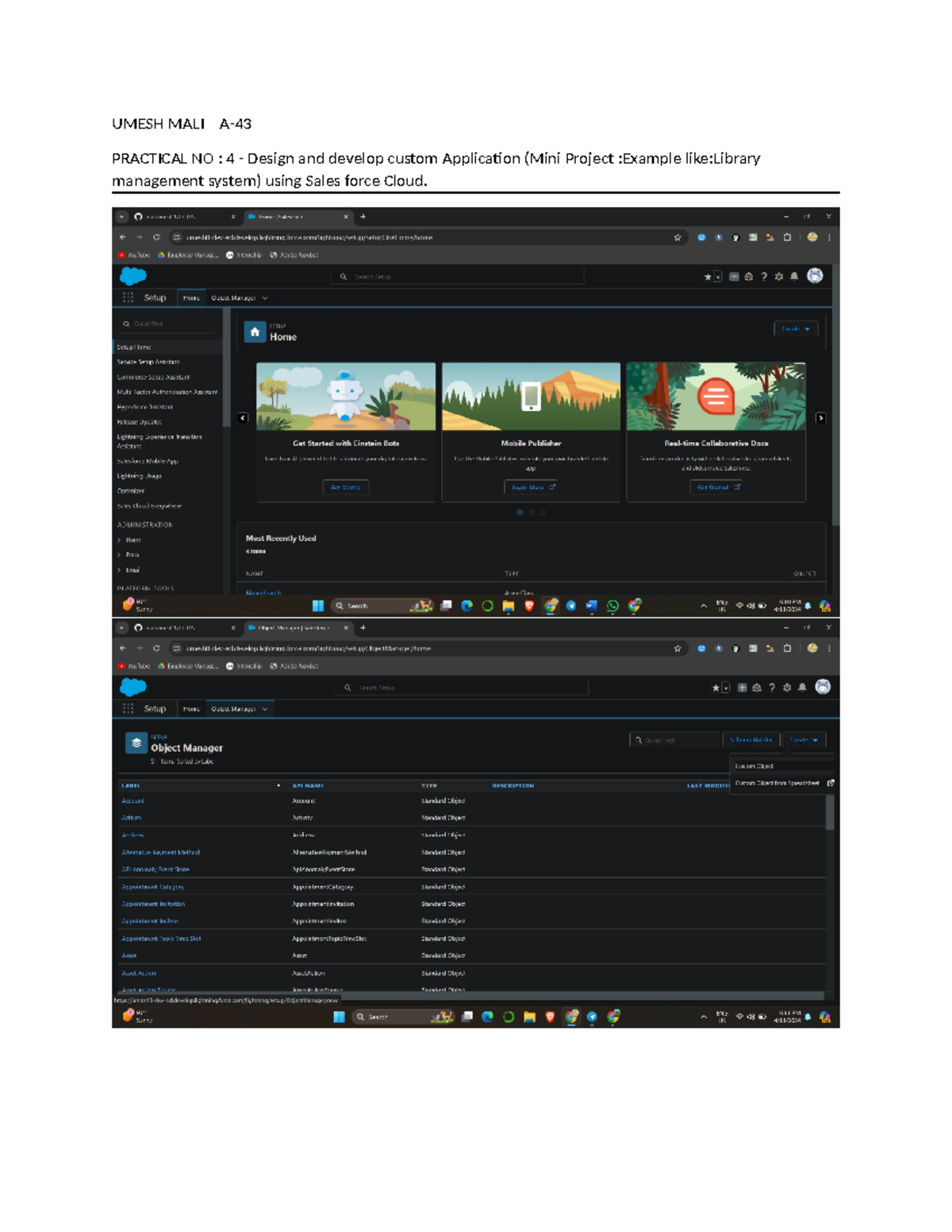Viewport: 952px width, 1232px height.
Task: Sort objects by API Name column header
Action: [x=308, y=785]
